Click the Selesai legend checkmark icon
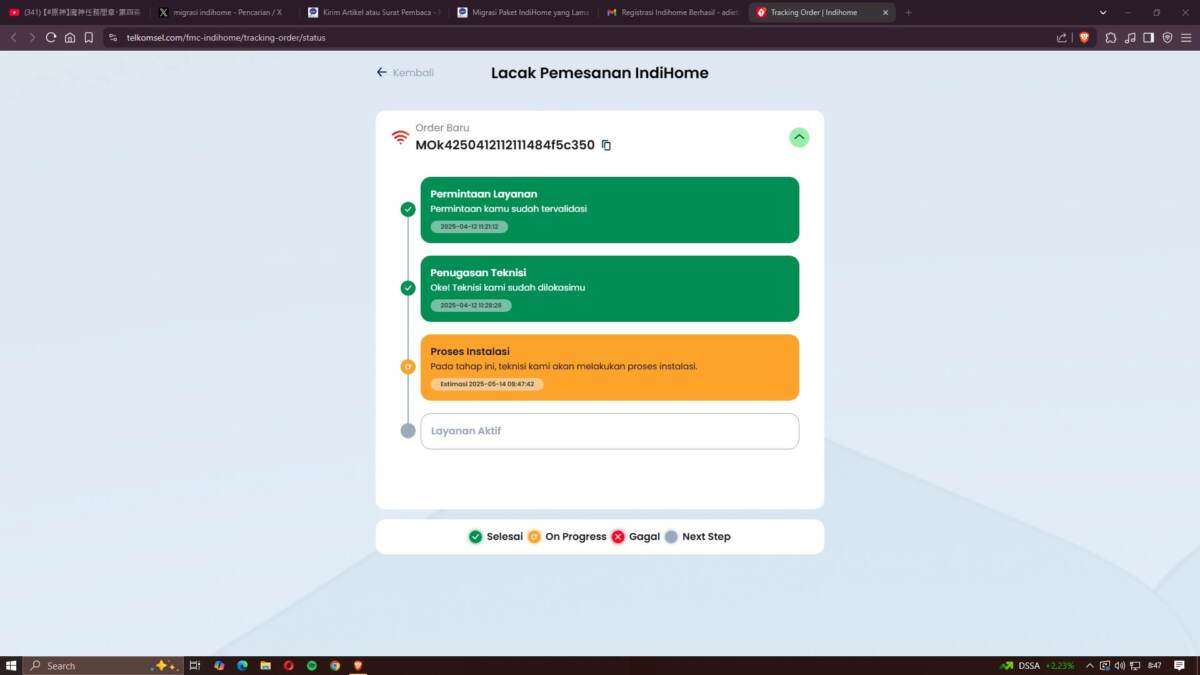 [x=475, y=537]
